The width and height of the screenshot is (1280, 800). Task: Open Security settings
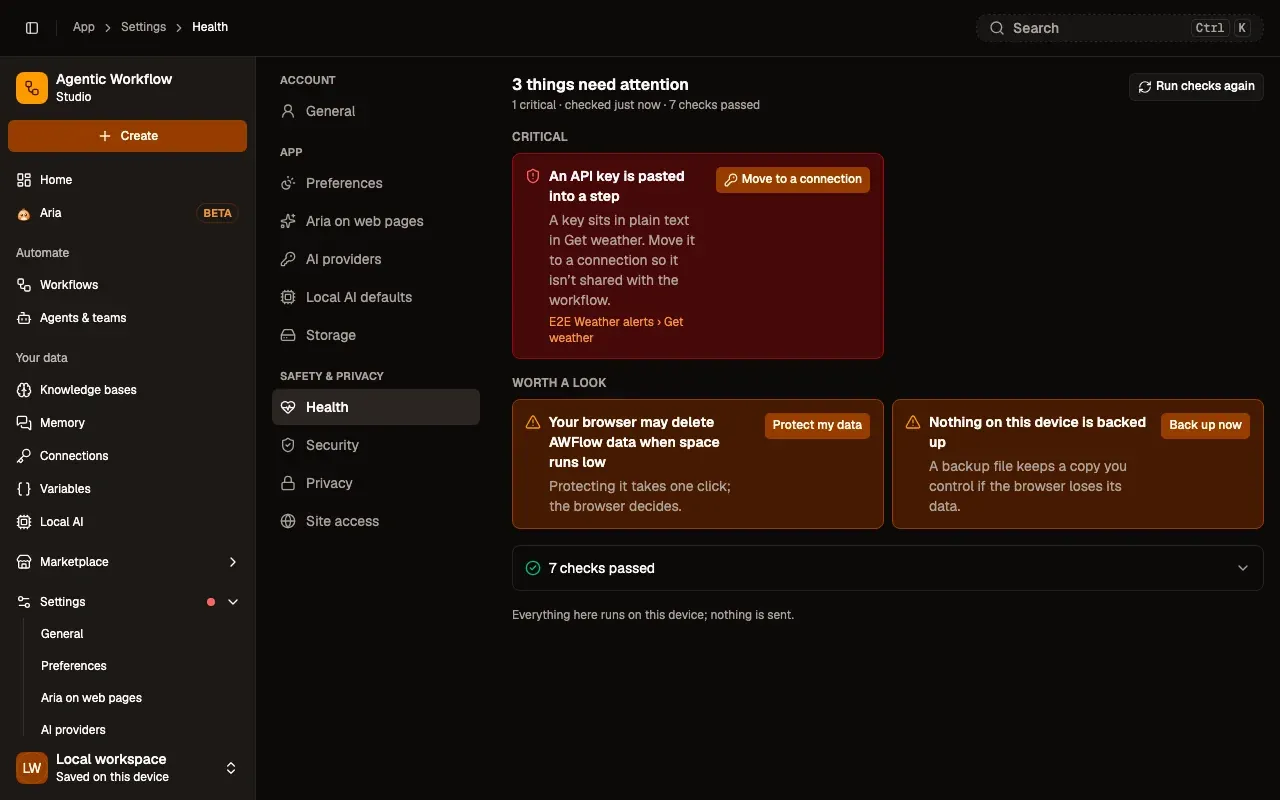376,445
